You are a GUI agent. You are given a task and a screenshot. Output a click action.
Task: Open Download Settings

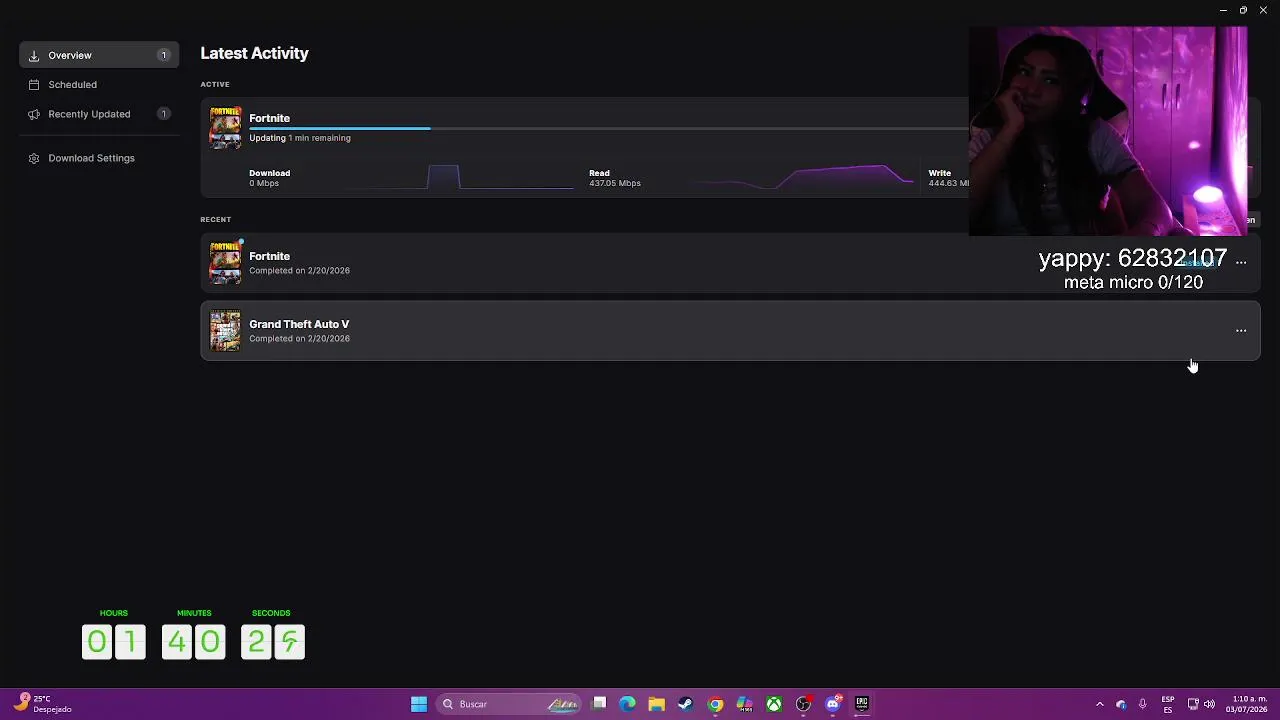(x=91, y=158)
